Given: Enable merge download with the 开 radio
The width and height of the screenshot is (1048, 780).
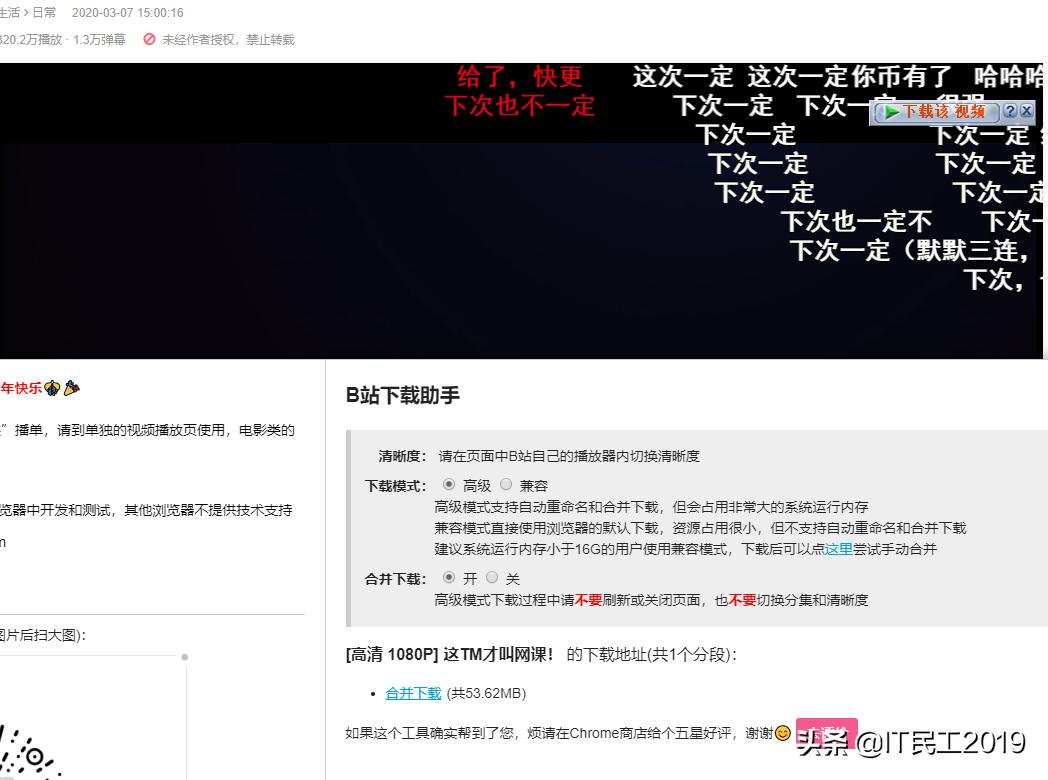Looking at the screenshot, I should [448, 577].
